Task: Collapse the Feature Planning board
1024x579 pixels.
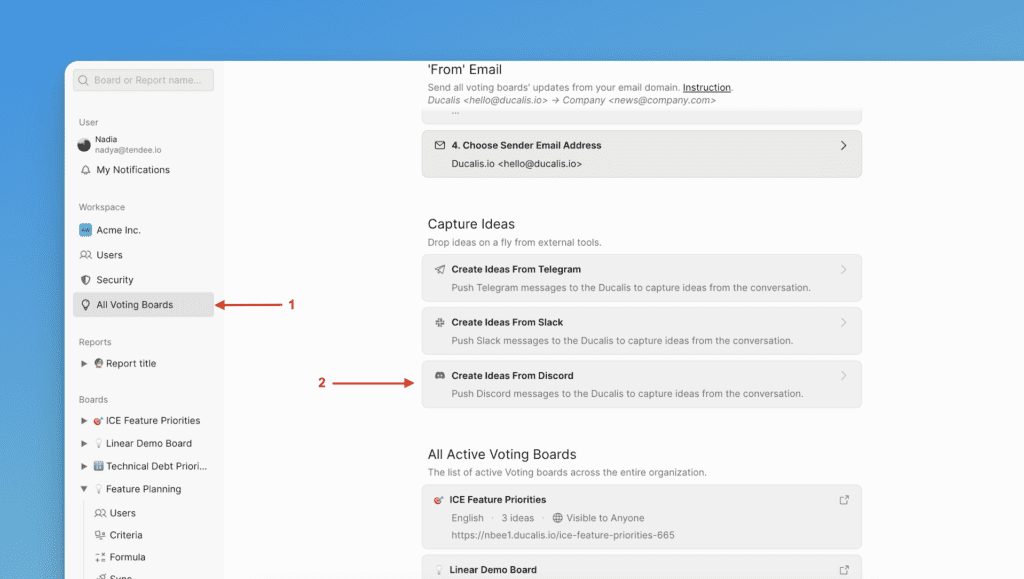Action: [x=84, y=489]
